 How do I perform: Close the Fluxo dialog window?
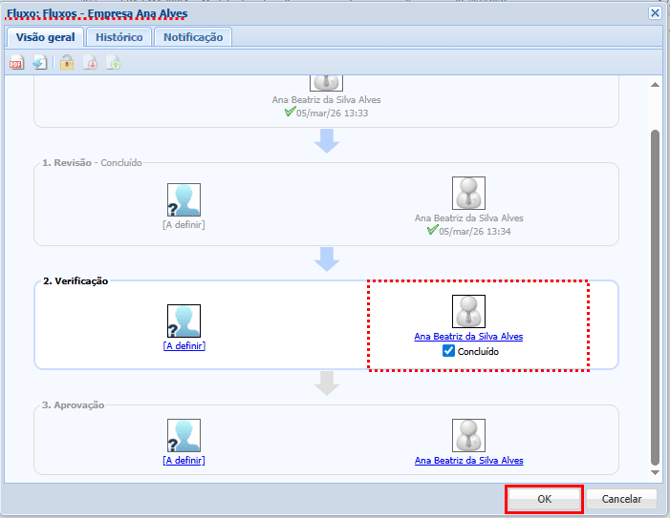click(654, 14)
